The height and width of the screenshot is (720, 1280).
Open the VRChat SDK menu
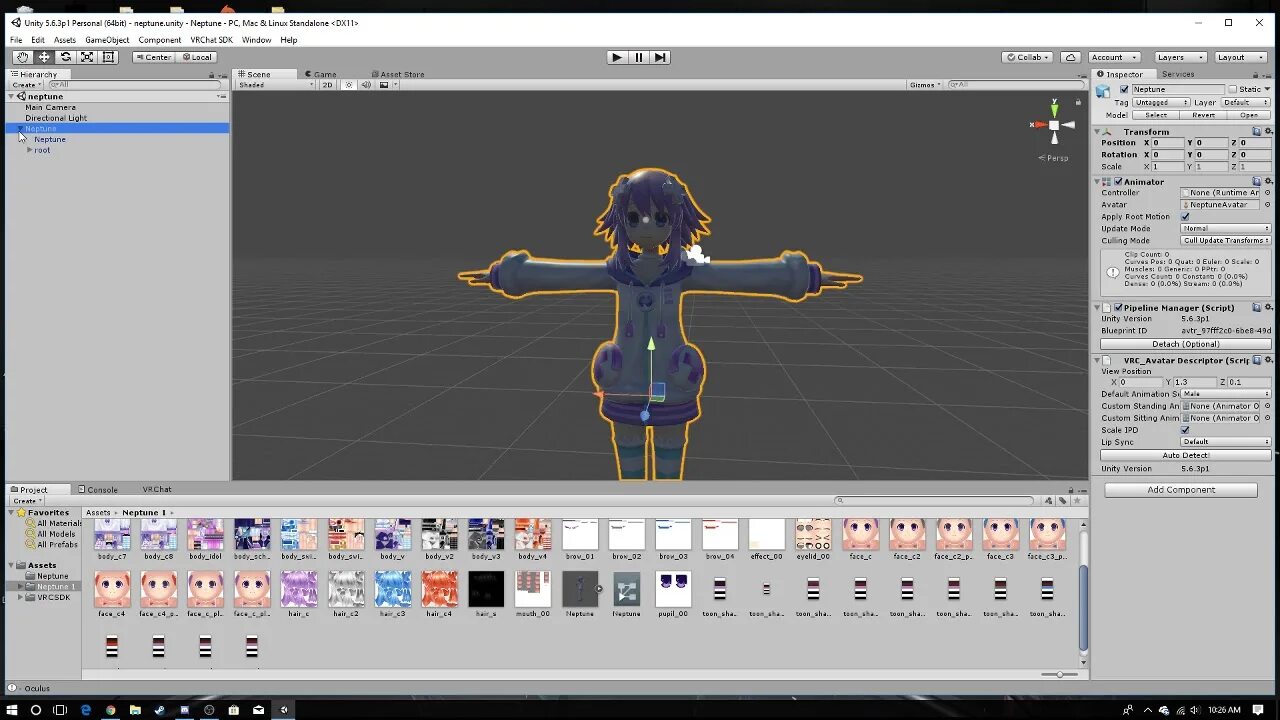click(212, 40)
